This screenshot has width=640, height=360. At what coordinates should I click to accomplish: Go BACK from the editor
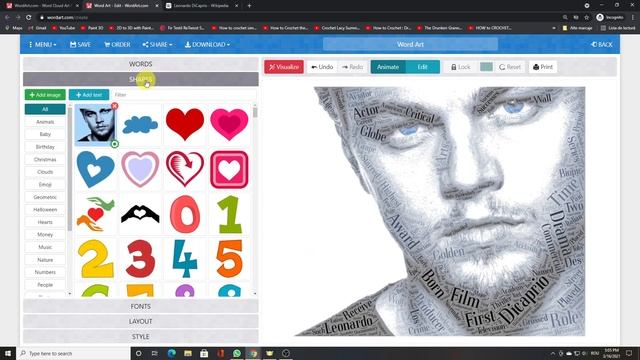602,44
